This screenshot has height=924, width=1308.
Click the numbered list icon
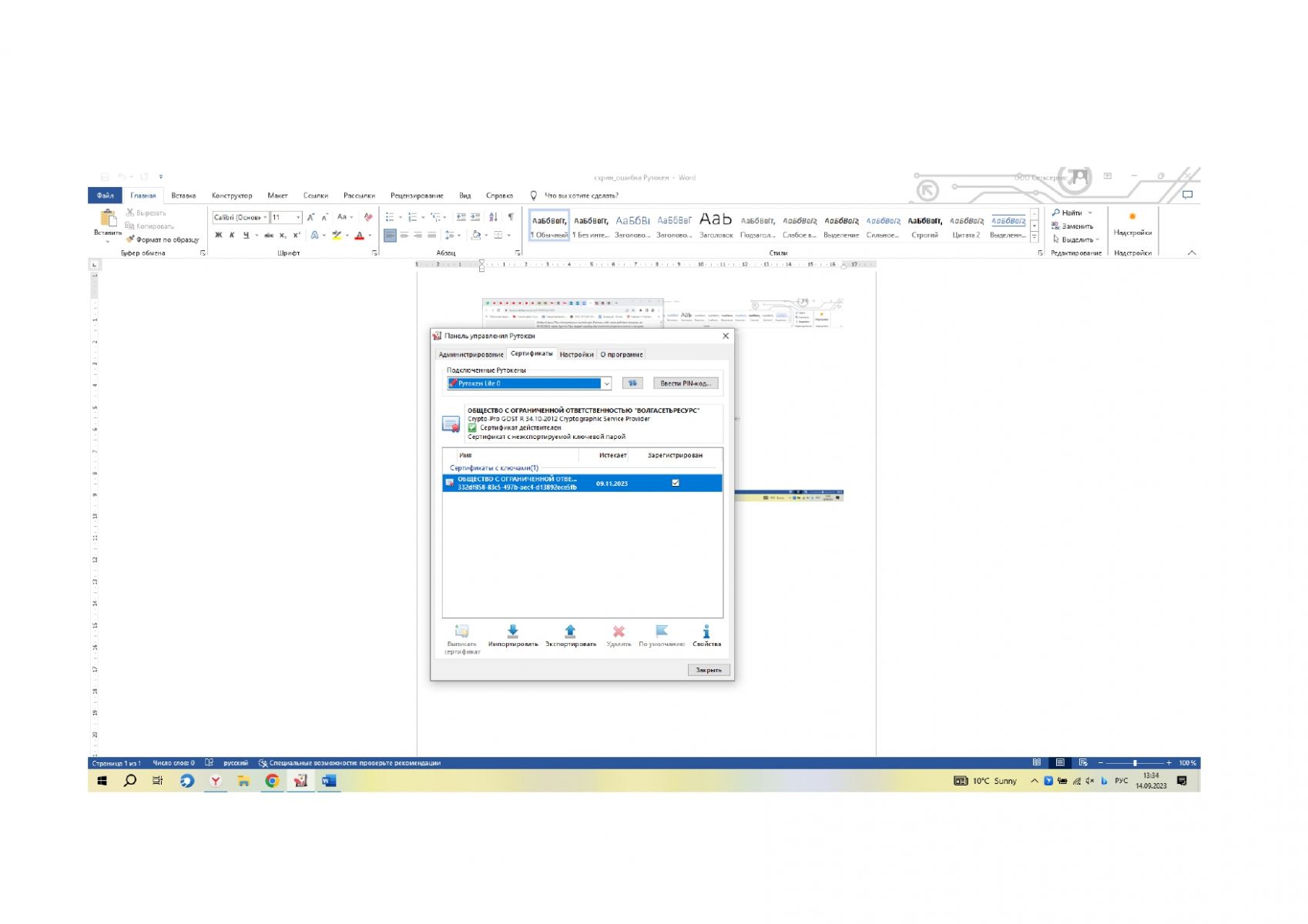tap(413, 217)
